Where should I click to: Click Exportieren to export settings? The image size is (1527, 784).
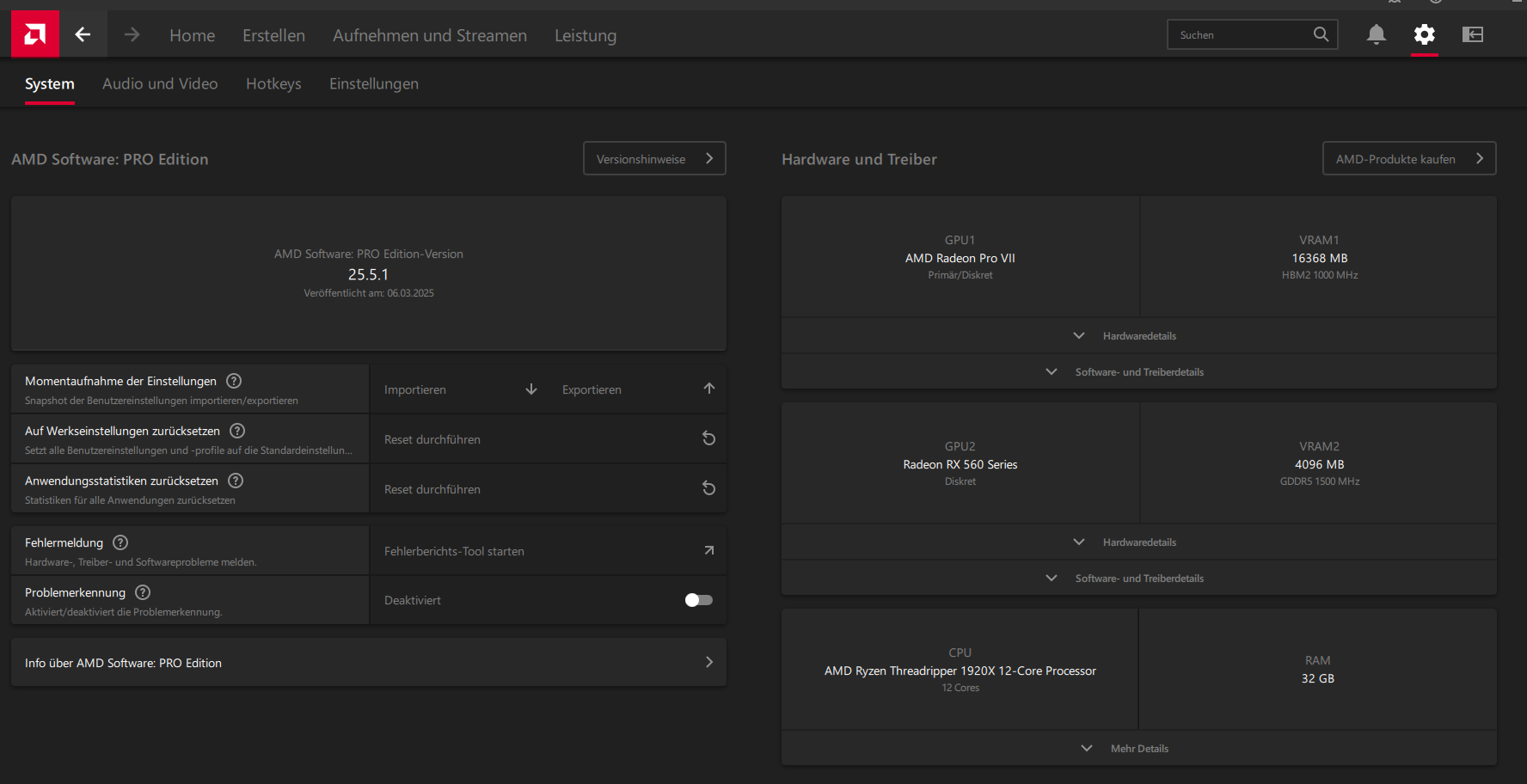coord(592,390)
